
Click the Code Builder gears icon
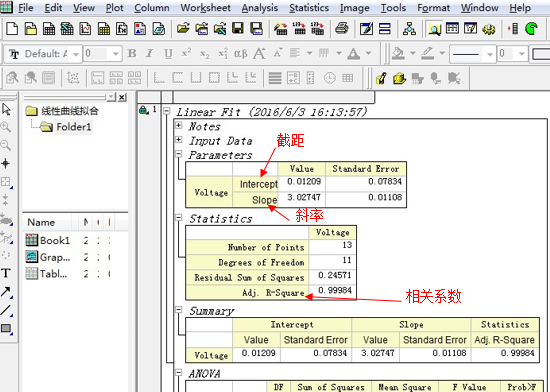coord(489,29)
